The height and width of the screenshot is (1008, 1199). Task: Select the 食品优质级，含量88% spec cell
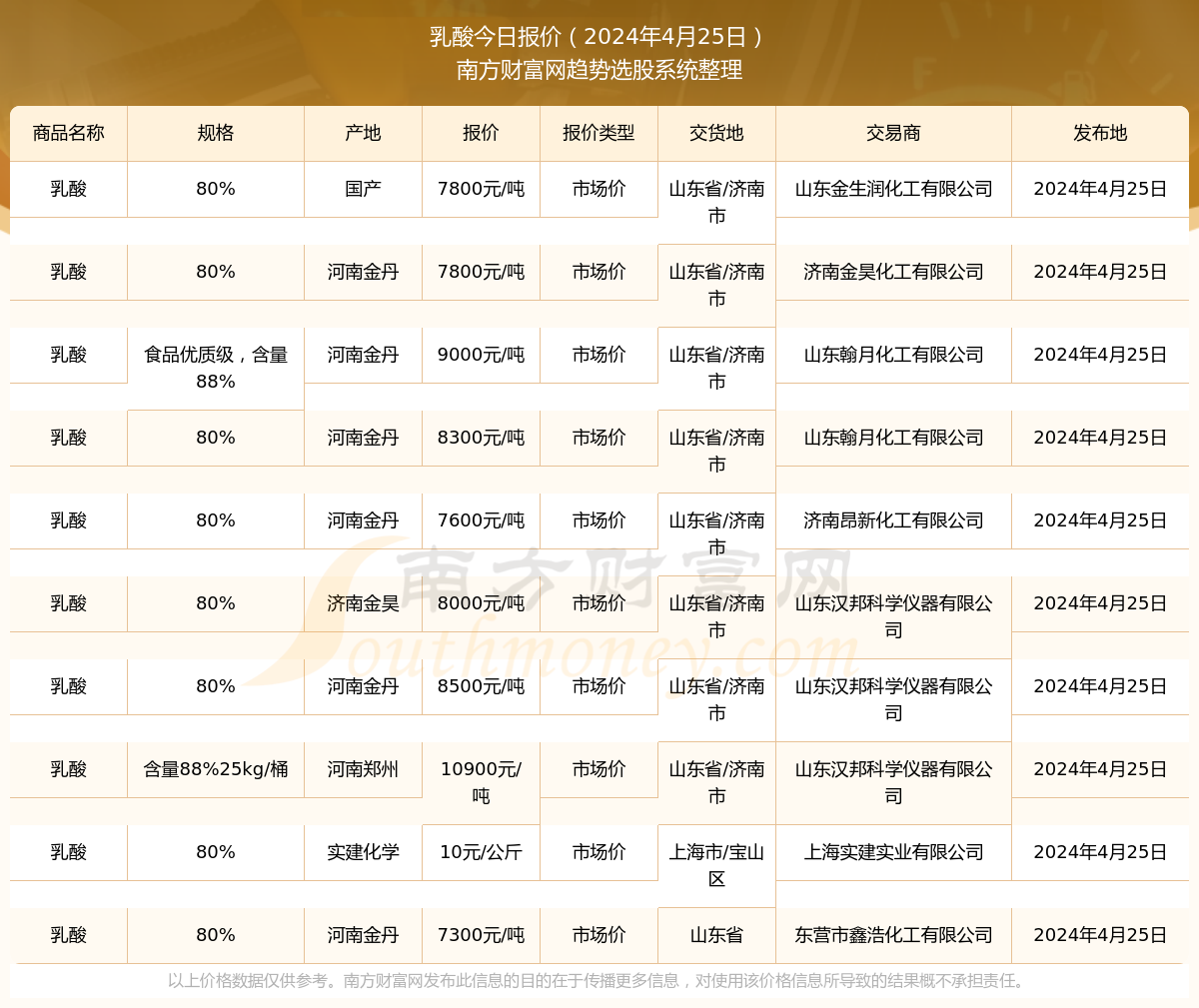[x=216, y=368]
